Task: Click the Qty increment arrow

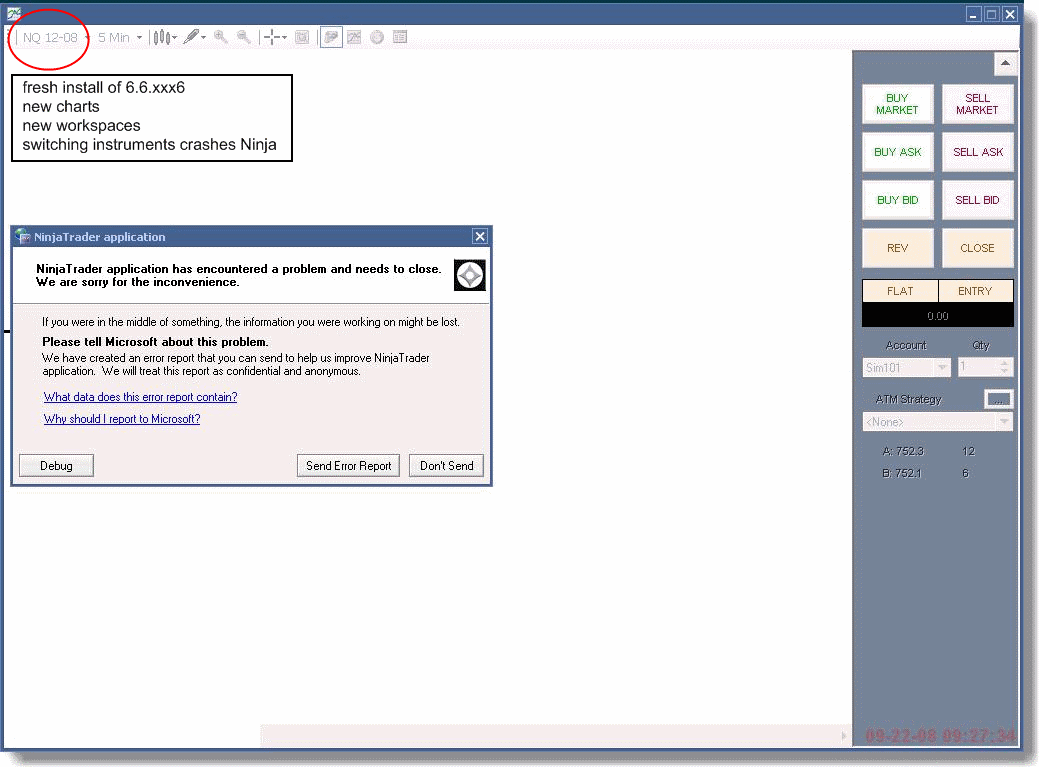Action: [x=1005, y=363]
